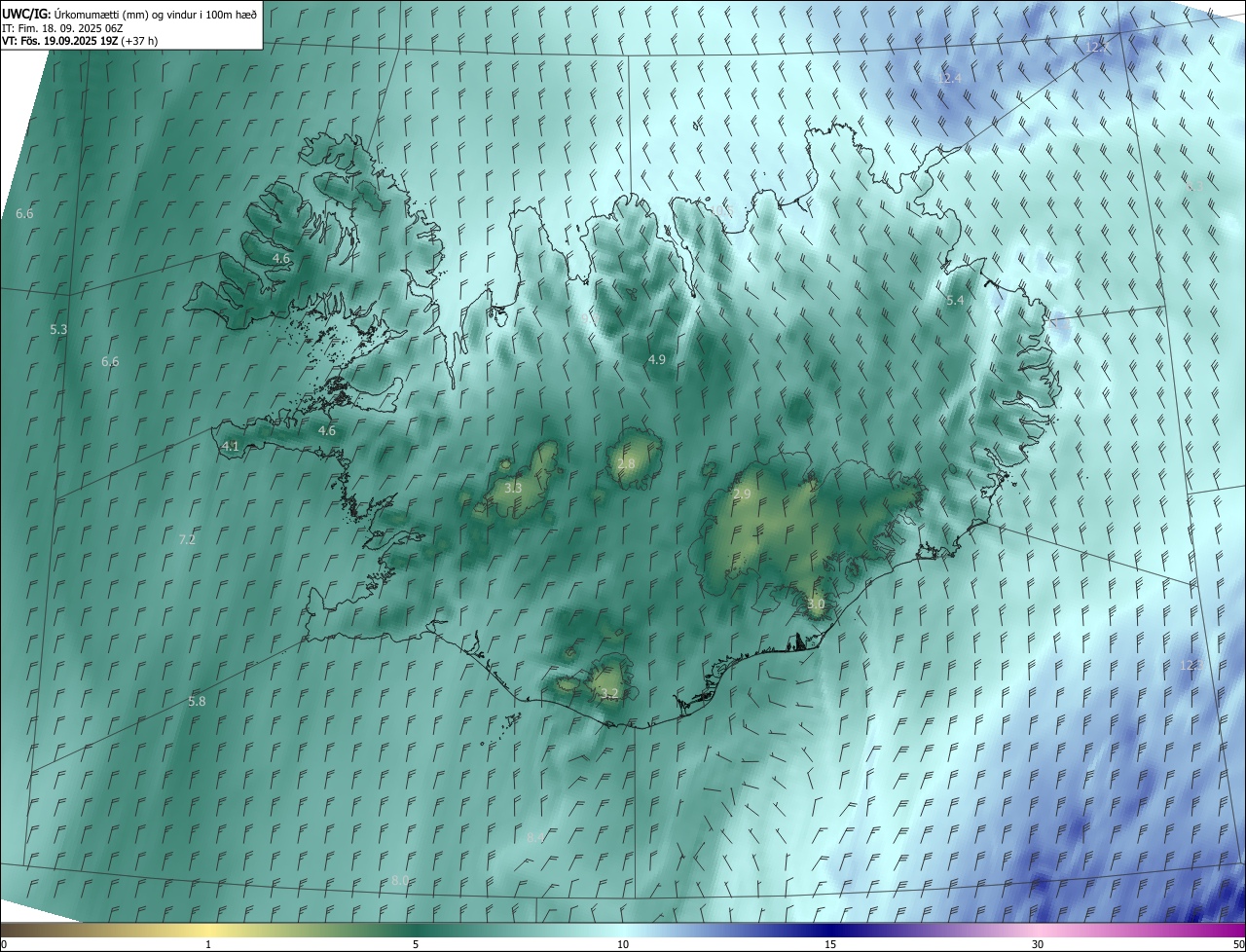Image resolution: width=1246 pixels, height=952 pixels.
Task: Click the 12.7 value label
Action: (x=1097, y=47)
